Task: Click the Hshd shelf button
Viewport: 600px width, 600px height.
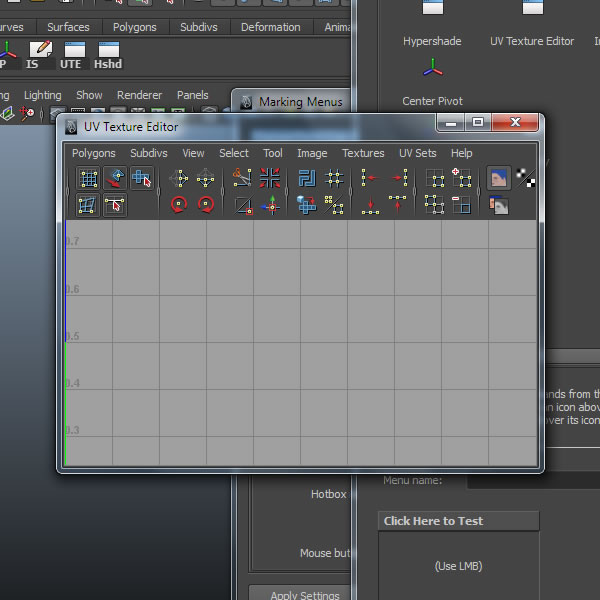Action: pos(108,55)
